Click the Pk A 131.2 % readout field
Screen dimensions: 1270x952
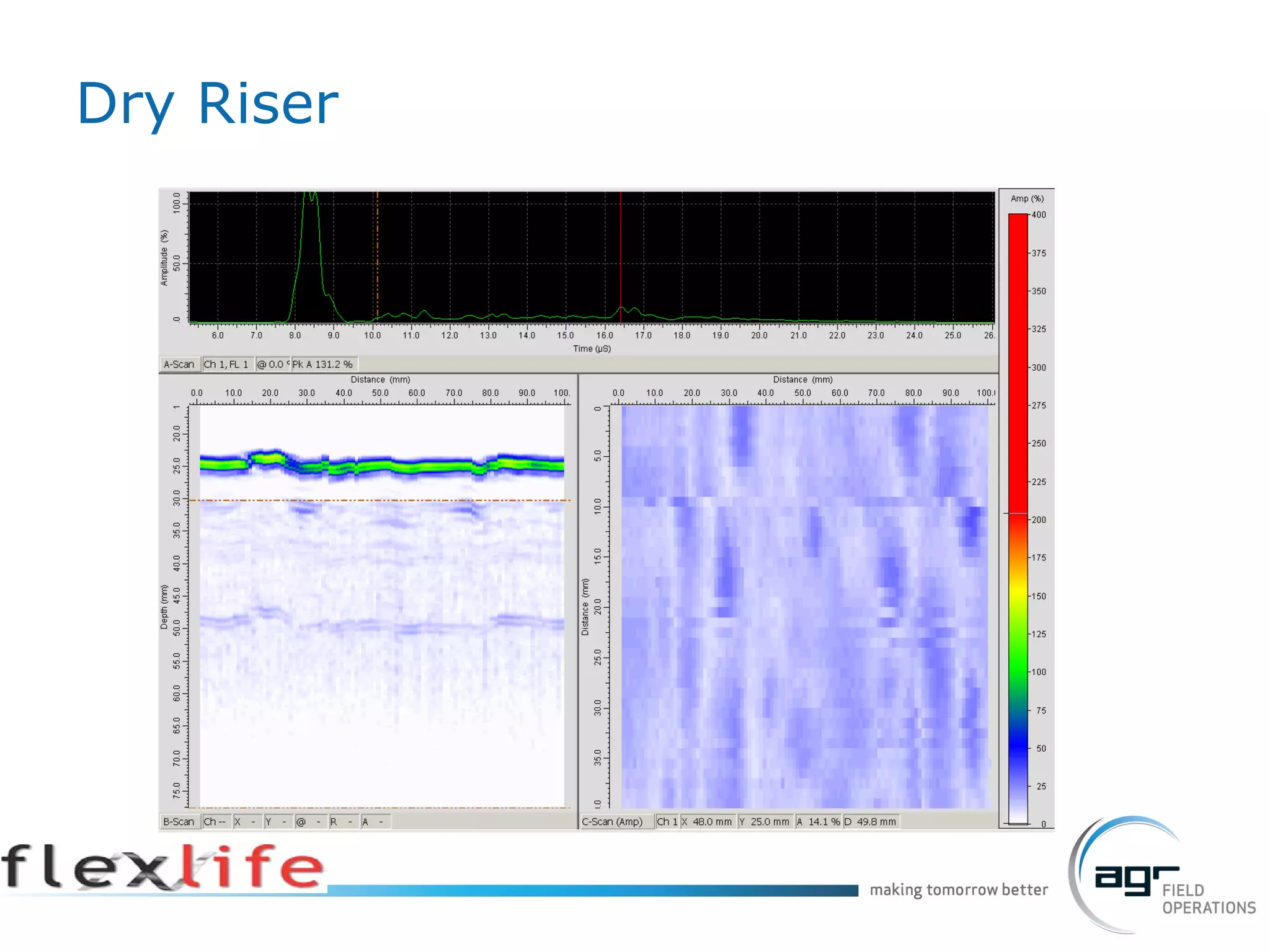(x=324, y=364)
